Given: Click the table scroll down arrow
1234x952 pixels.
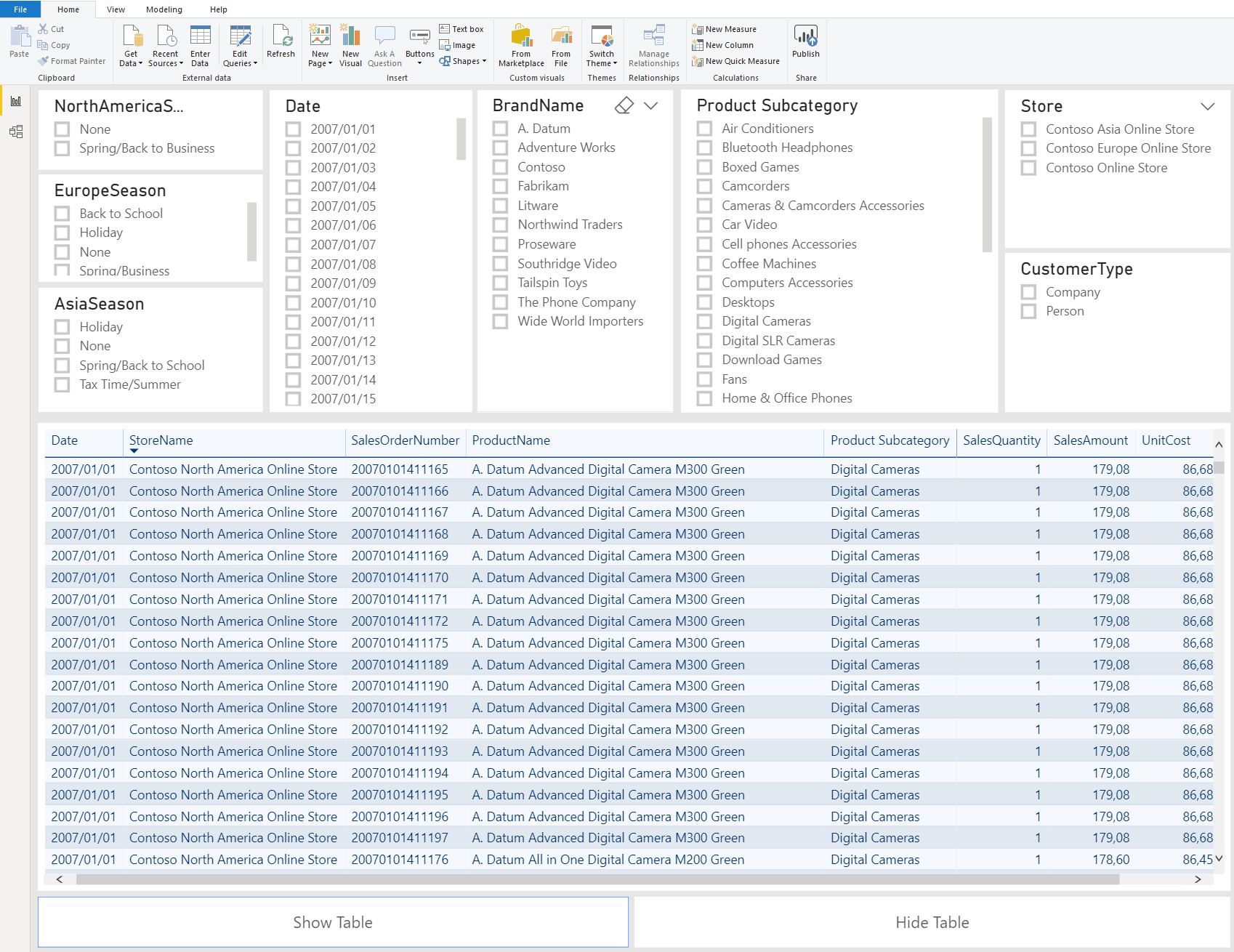Looking at the screenshot, I should 1219,858.
